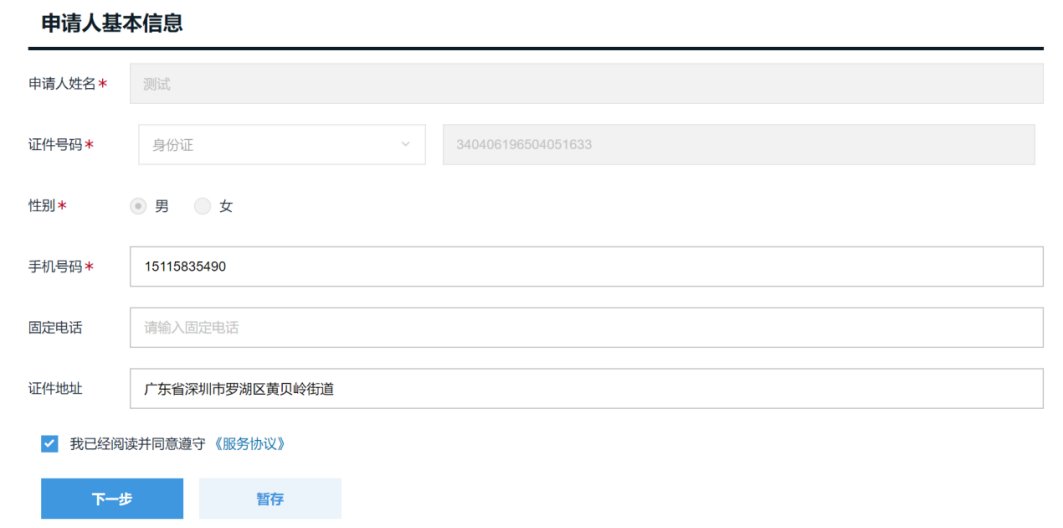Click the 固定电话 input field
Screen dimensions: 1063x528
586,327
